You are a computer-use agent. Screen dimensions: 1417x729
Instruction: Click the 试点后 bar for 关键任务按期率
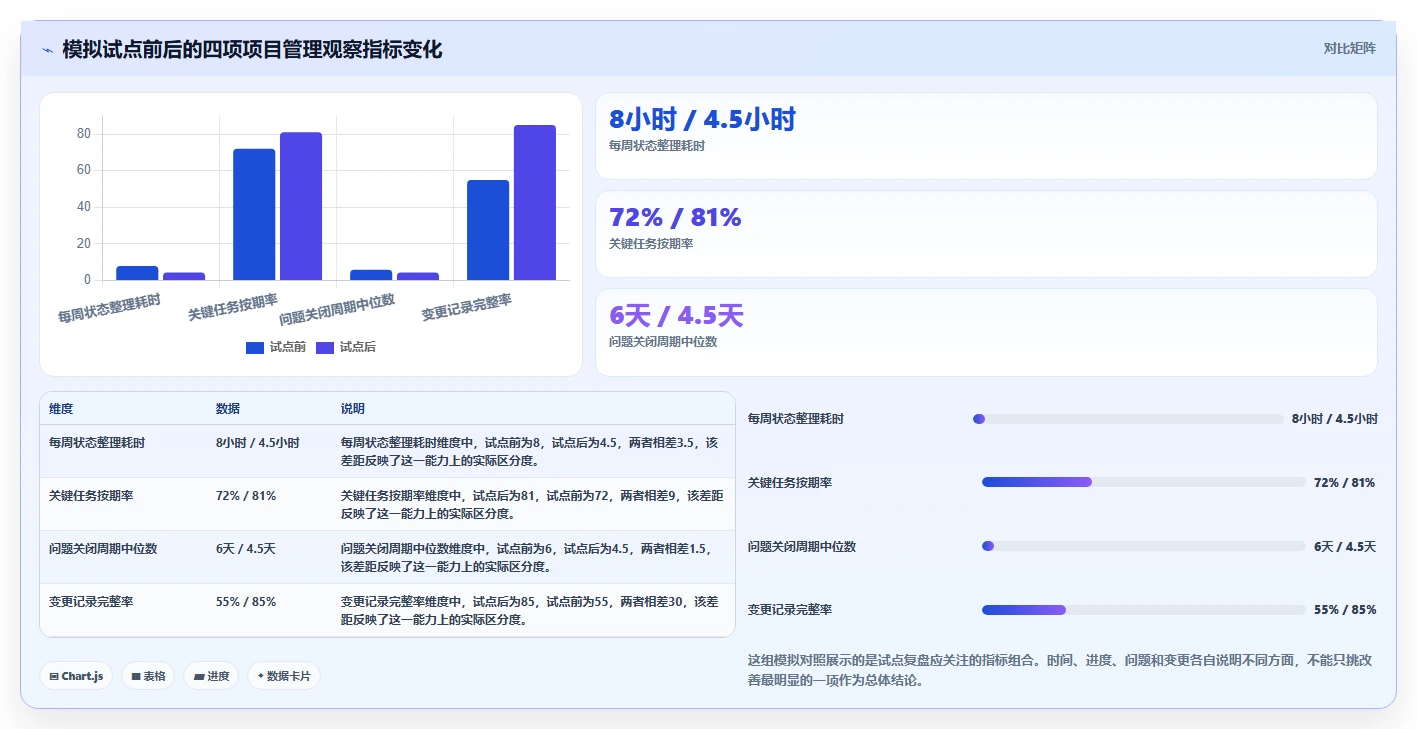301,206
